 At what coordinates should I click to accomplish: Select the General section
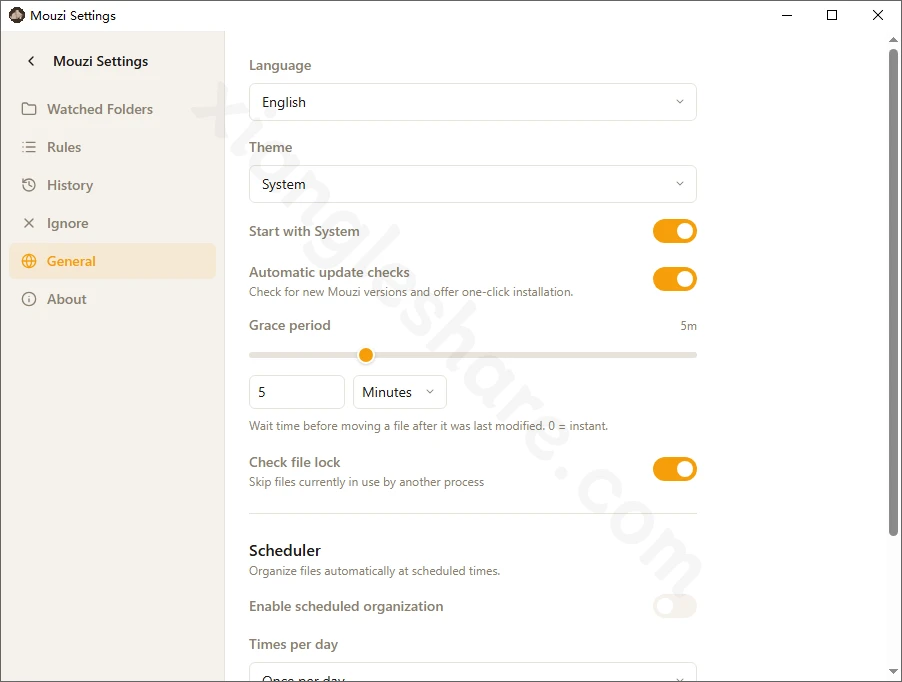[x=112, y=261]
